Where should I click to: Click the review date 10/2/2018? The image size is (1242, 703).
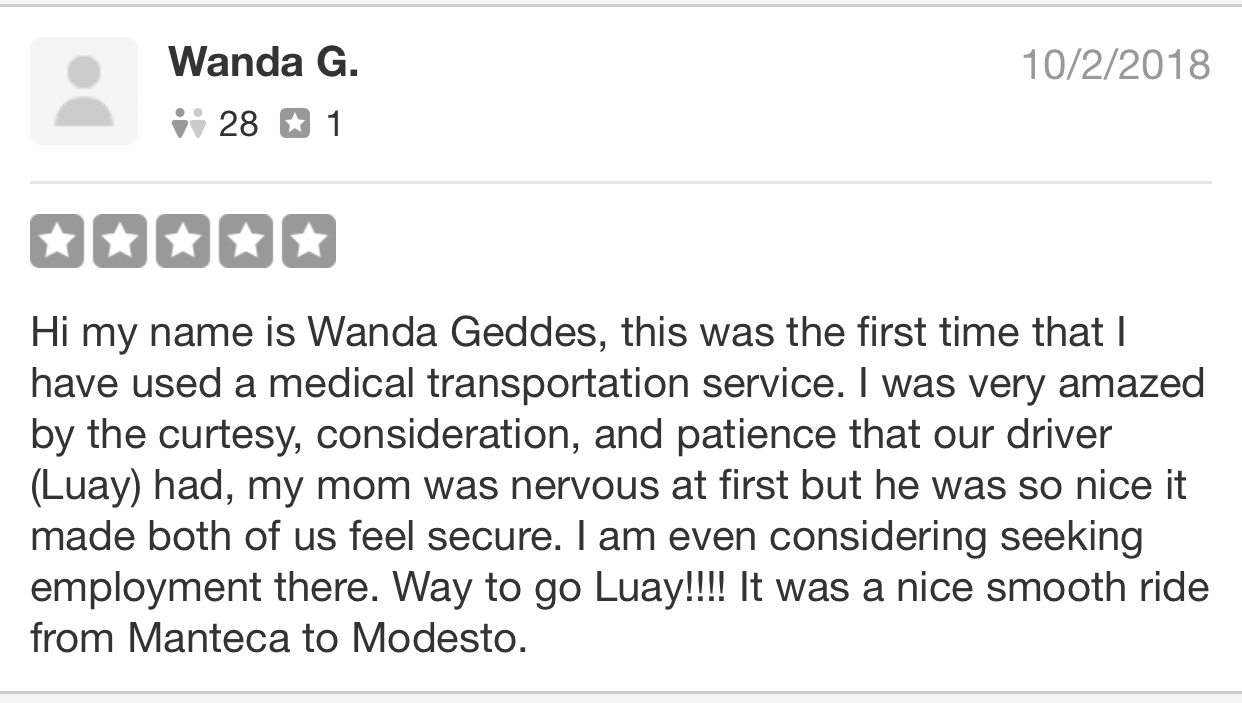[x=1115, y=65]
